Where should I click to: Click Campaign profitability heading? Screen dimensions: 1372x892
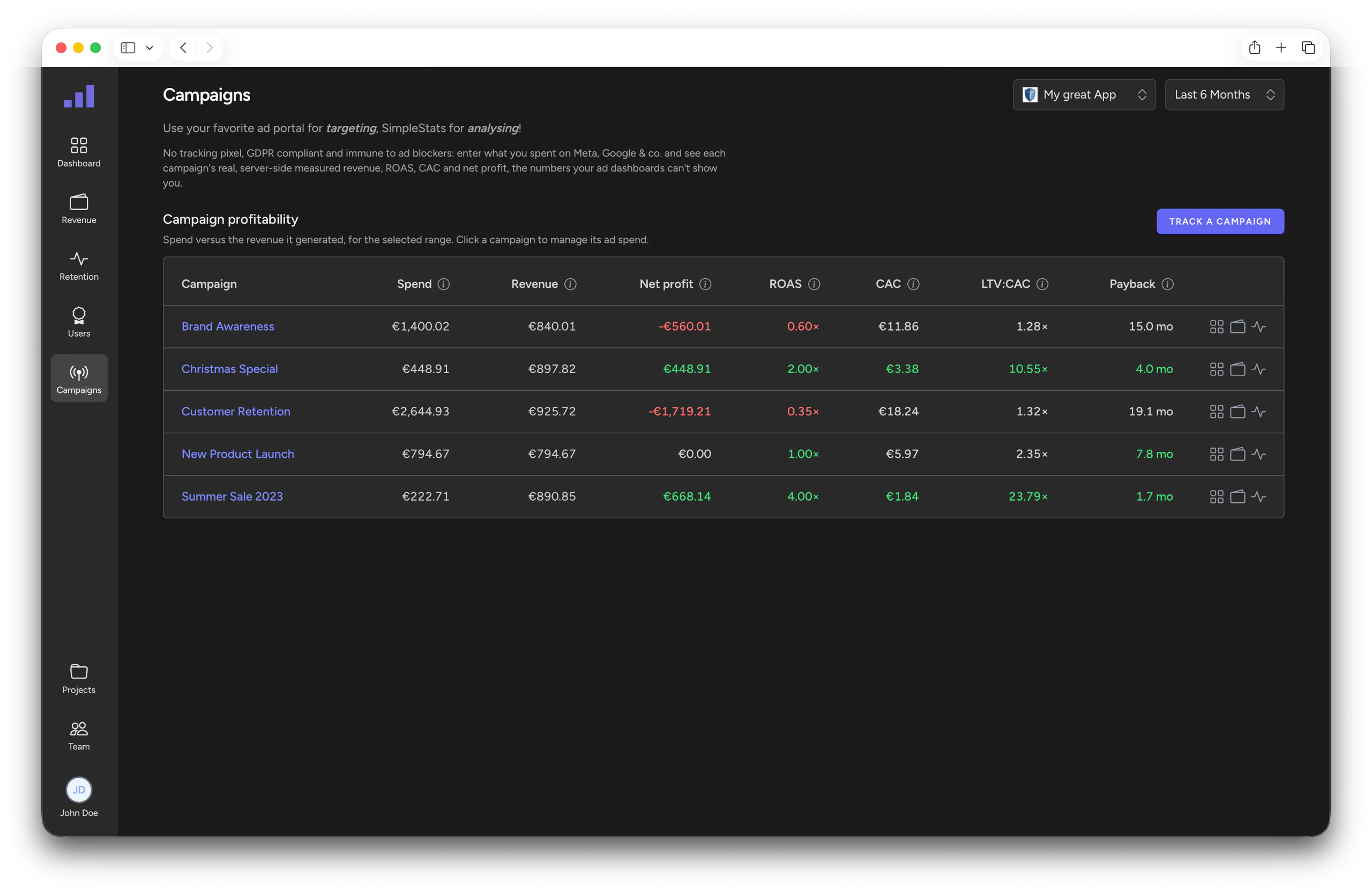pos(230,219)
